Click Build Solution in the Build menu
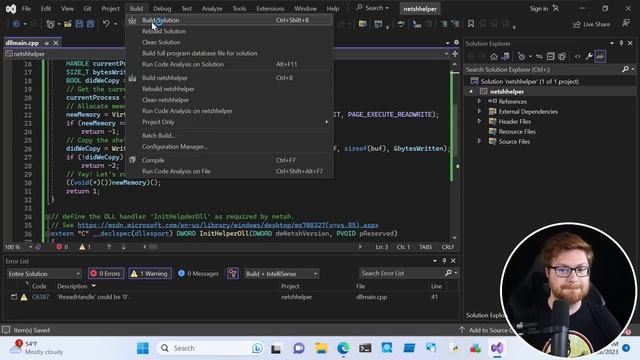 pos(229,20)
